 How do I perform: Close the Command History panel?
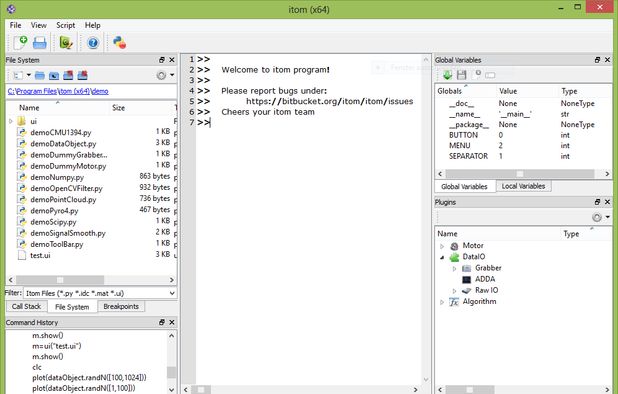pos(172,322)
